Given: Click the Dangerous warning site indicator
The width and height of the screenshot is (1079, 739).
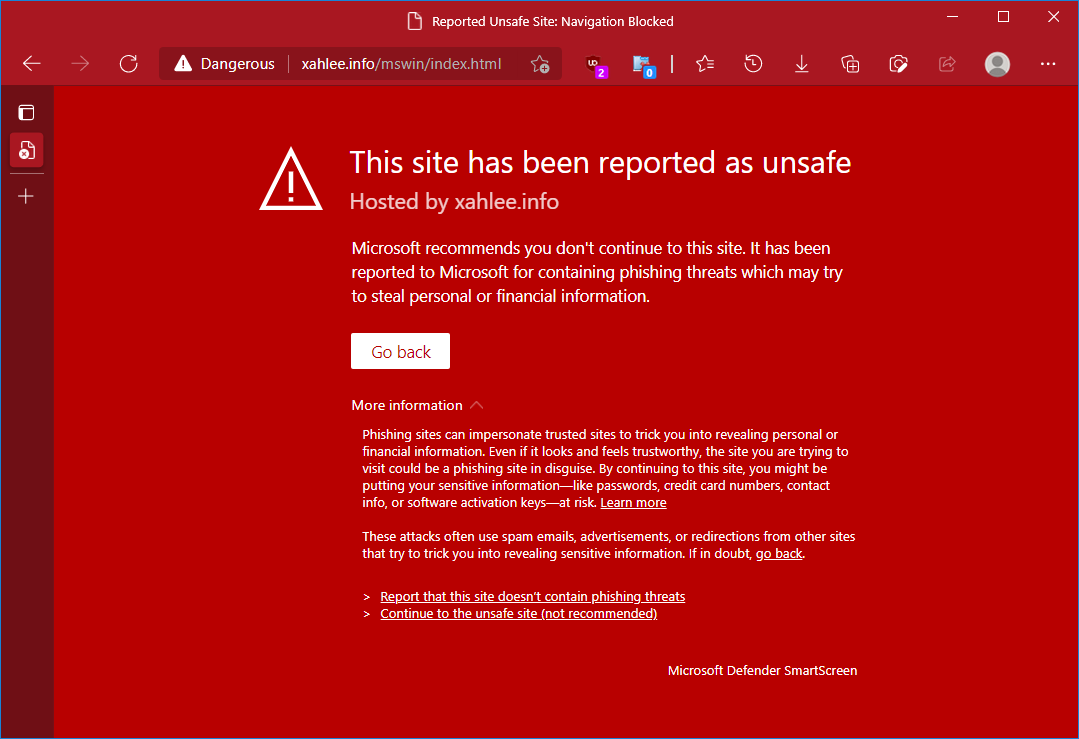Looking at the screenshot, I should point(224,64).
